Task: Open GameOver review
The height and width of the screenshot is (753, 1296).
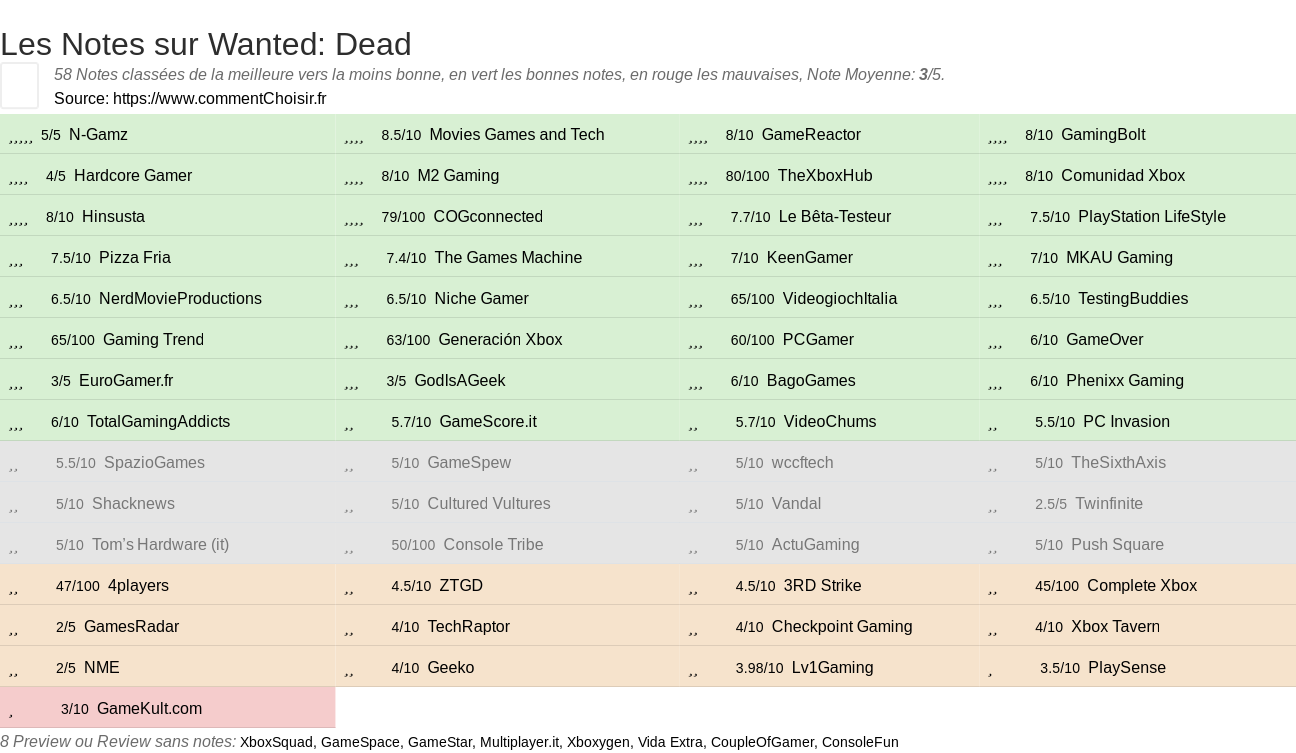Action: click(1105, 339)
